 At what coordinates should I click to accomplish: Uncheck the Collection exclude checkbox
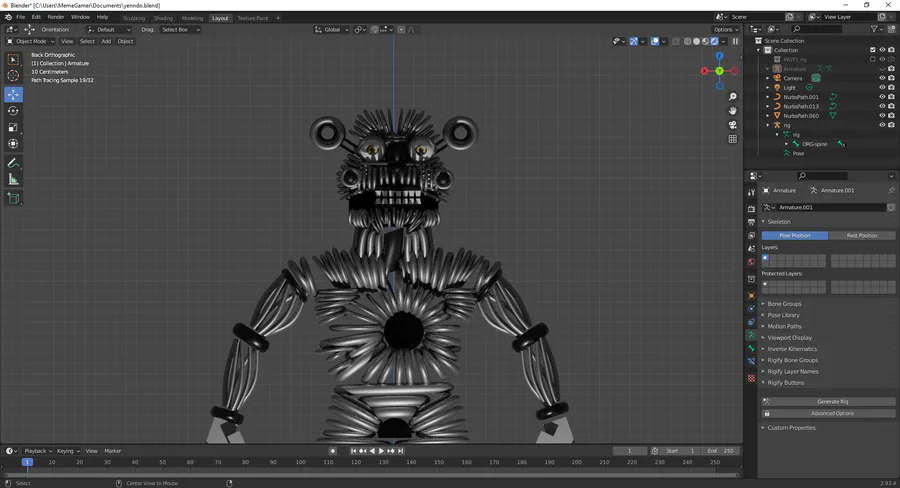[872, 50]
